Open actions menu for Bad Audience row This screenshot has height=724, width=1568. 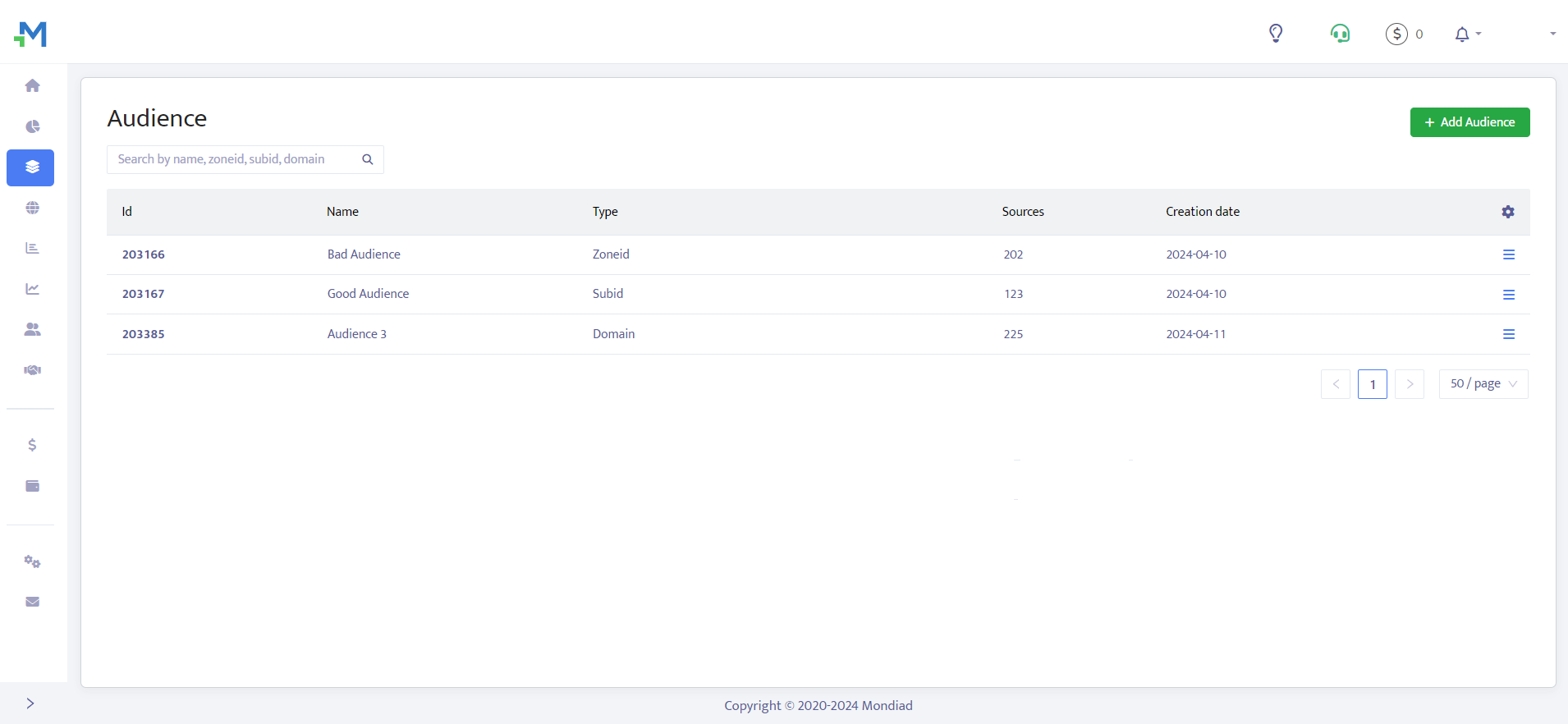click(1508, 254)
